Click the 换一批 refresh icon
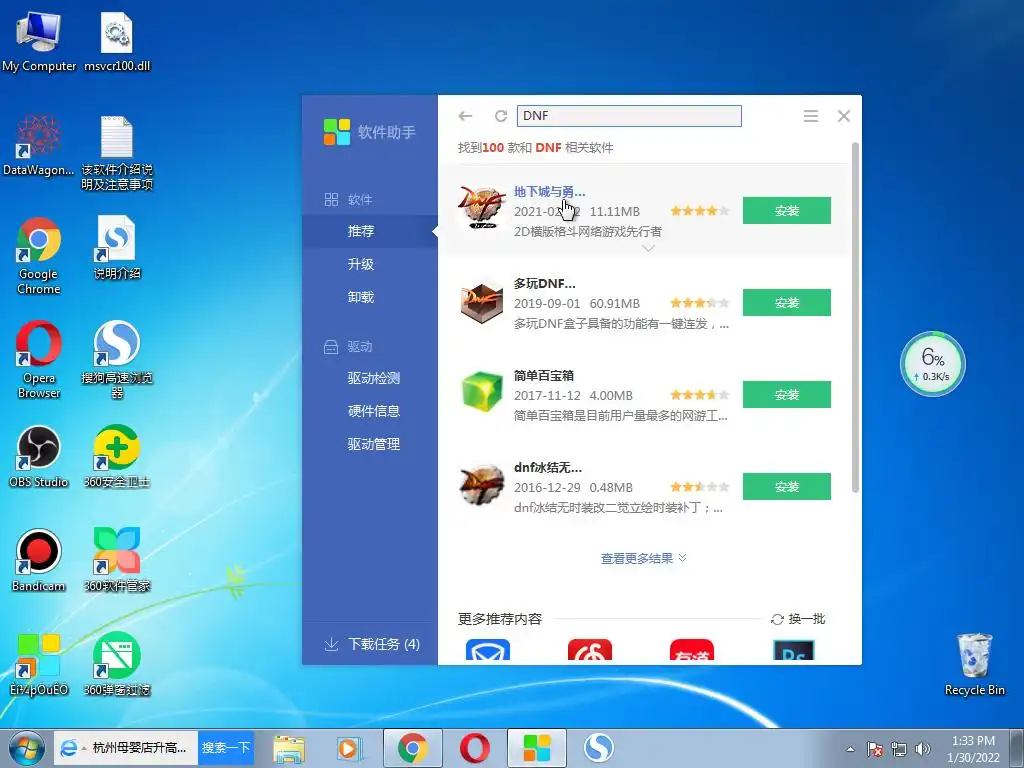Screen dimensions: 1024x768 click(777, 619)
